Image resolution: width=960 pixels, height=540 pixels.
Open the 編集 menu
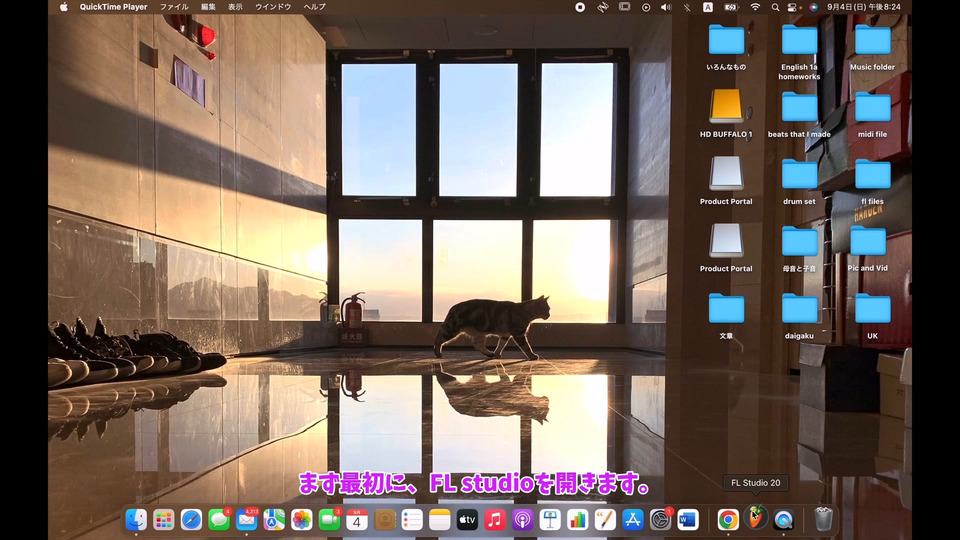pos(208,7)
